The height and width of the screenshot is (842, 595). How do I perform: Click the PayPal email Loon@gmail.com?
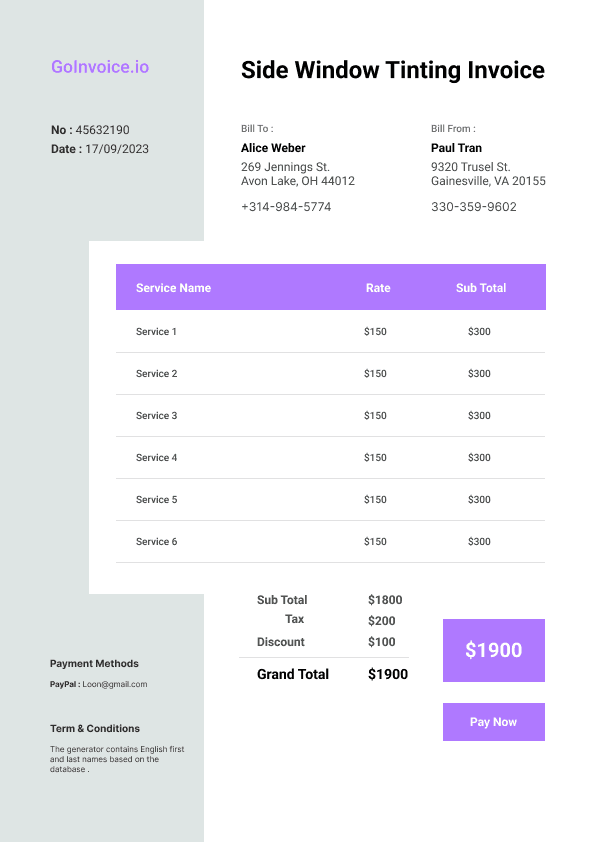(x=115, y=684)
